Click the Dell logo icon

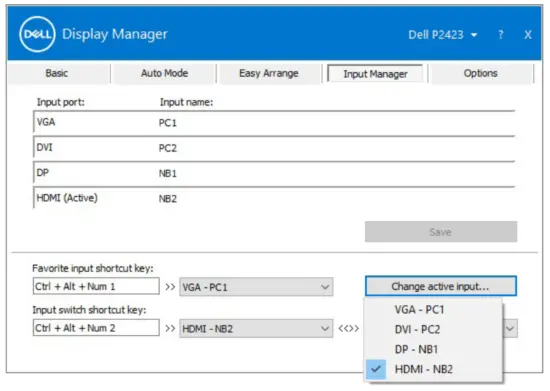tap(37, 34)
